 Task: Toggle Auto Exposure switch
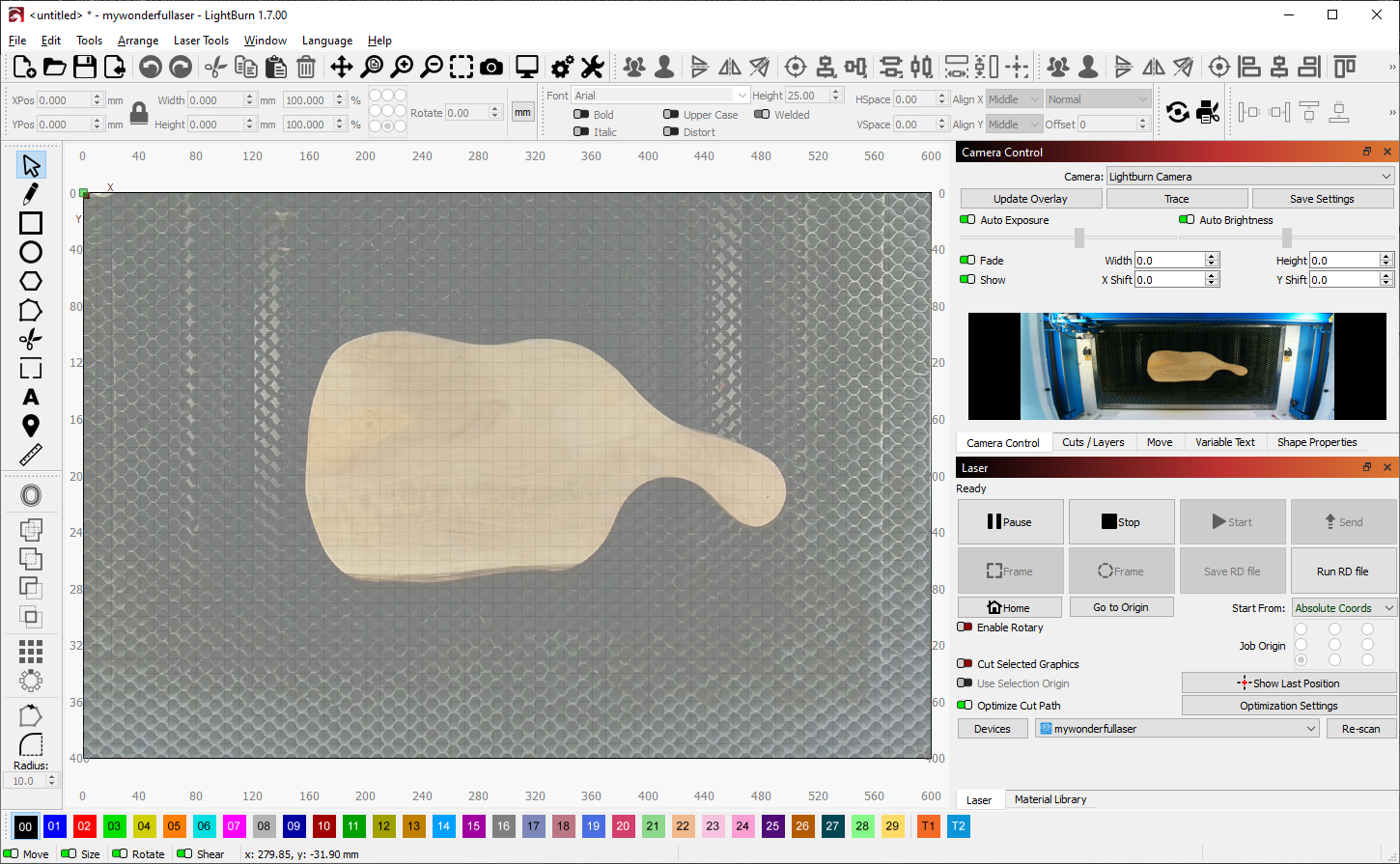pyautogui.click(x=967, y=220)
